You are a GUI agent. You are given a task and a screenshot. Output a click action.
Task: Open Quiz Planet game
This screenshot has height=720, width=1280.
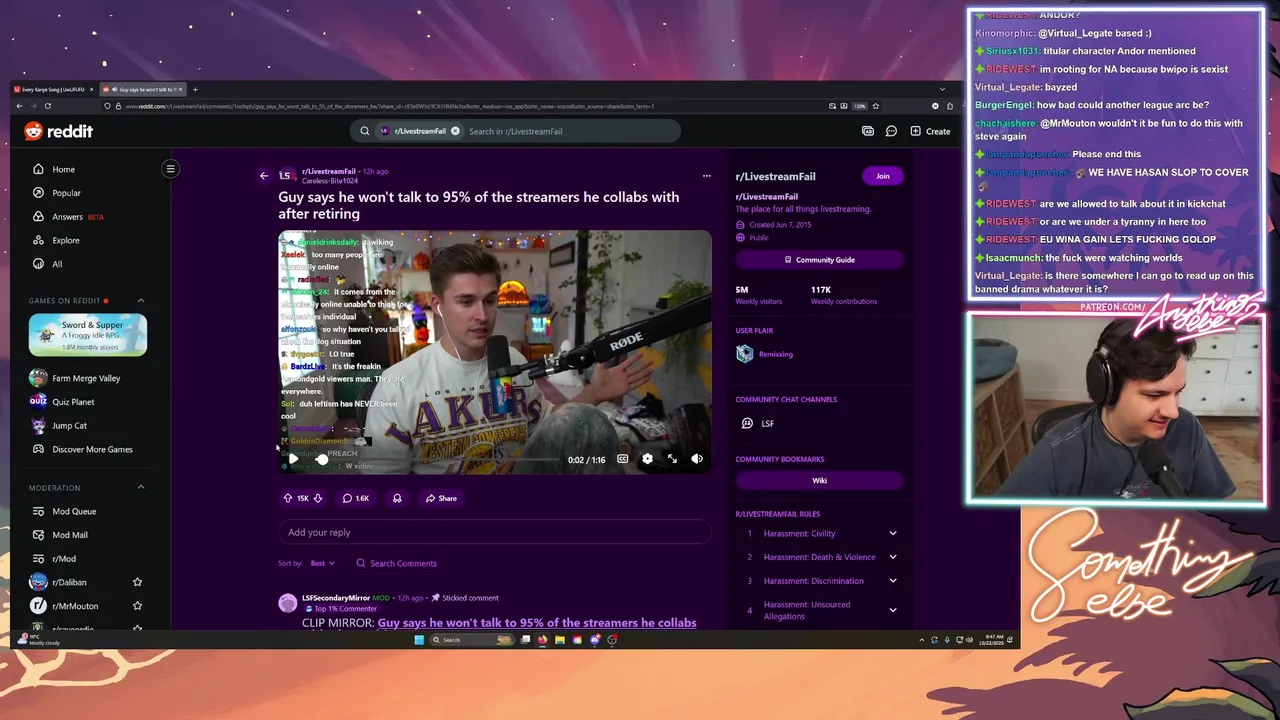tap(62, 402)
